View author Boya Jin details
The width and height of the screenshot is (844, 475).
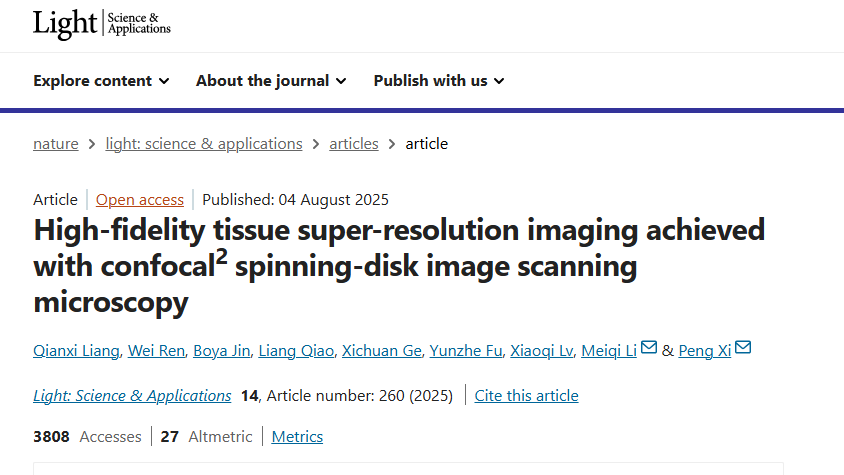[x=222, y=351]
